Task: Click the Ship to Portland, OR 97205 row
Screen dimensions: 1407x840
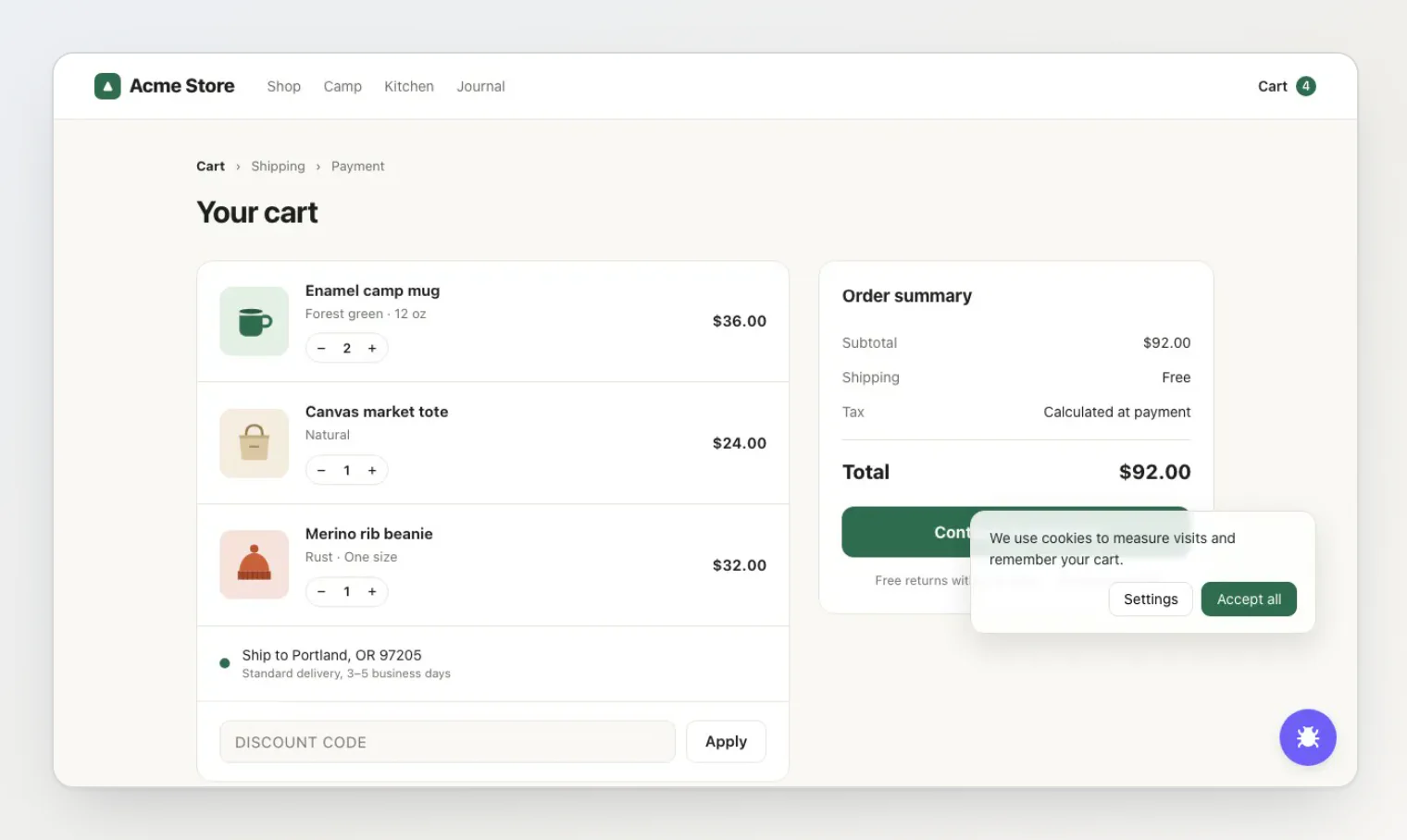Action: pyautogui.click(x=492, y=663)
